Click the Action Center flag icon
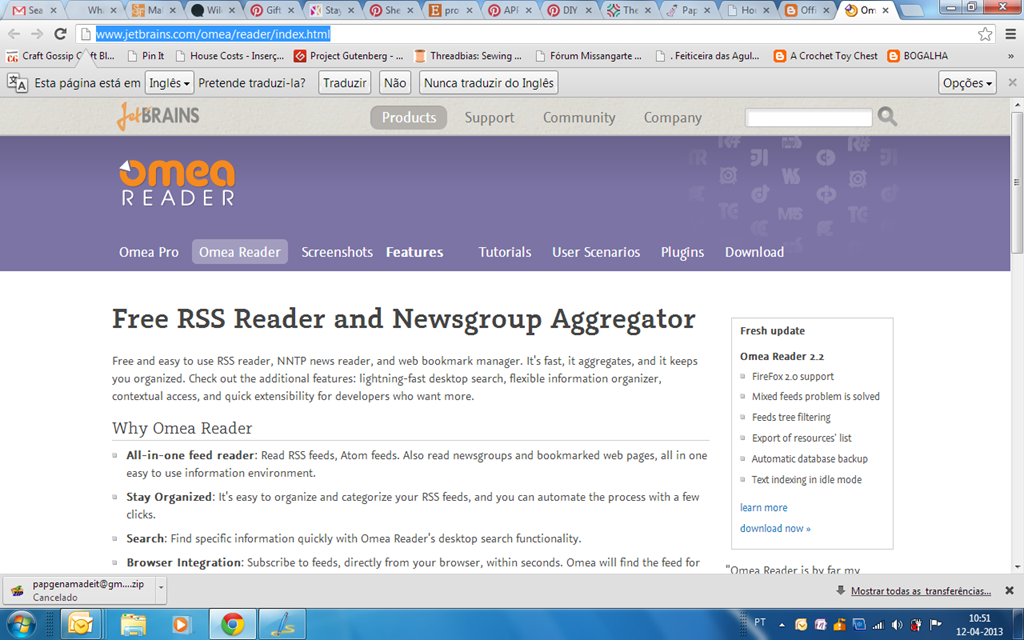 [935, 625]
